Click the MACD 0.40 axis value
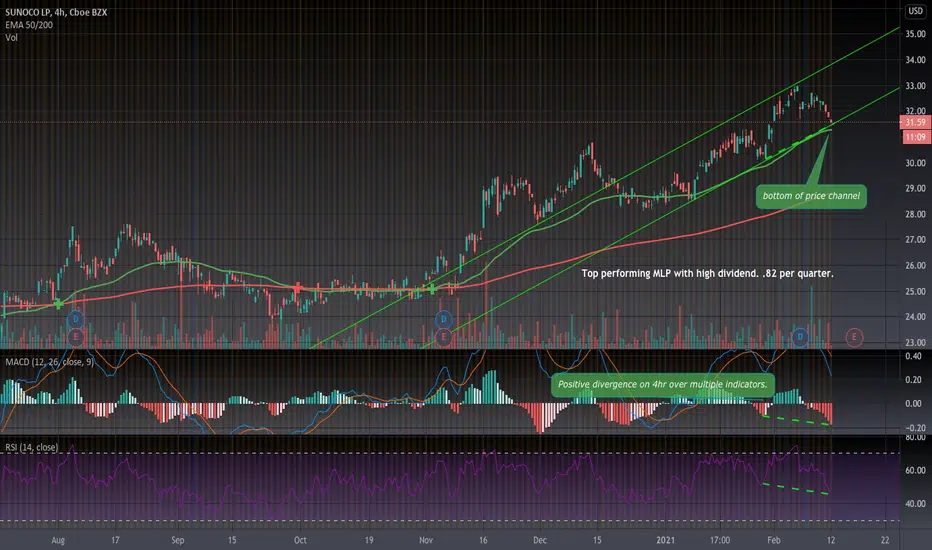The image size is (932, 550). click(x=914, y=356)
